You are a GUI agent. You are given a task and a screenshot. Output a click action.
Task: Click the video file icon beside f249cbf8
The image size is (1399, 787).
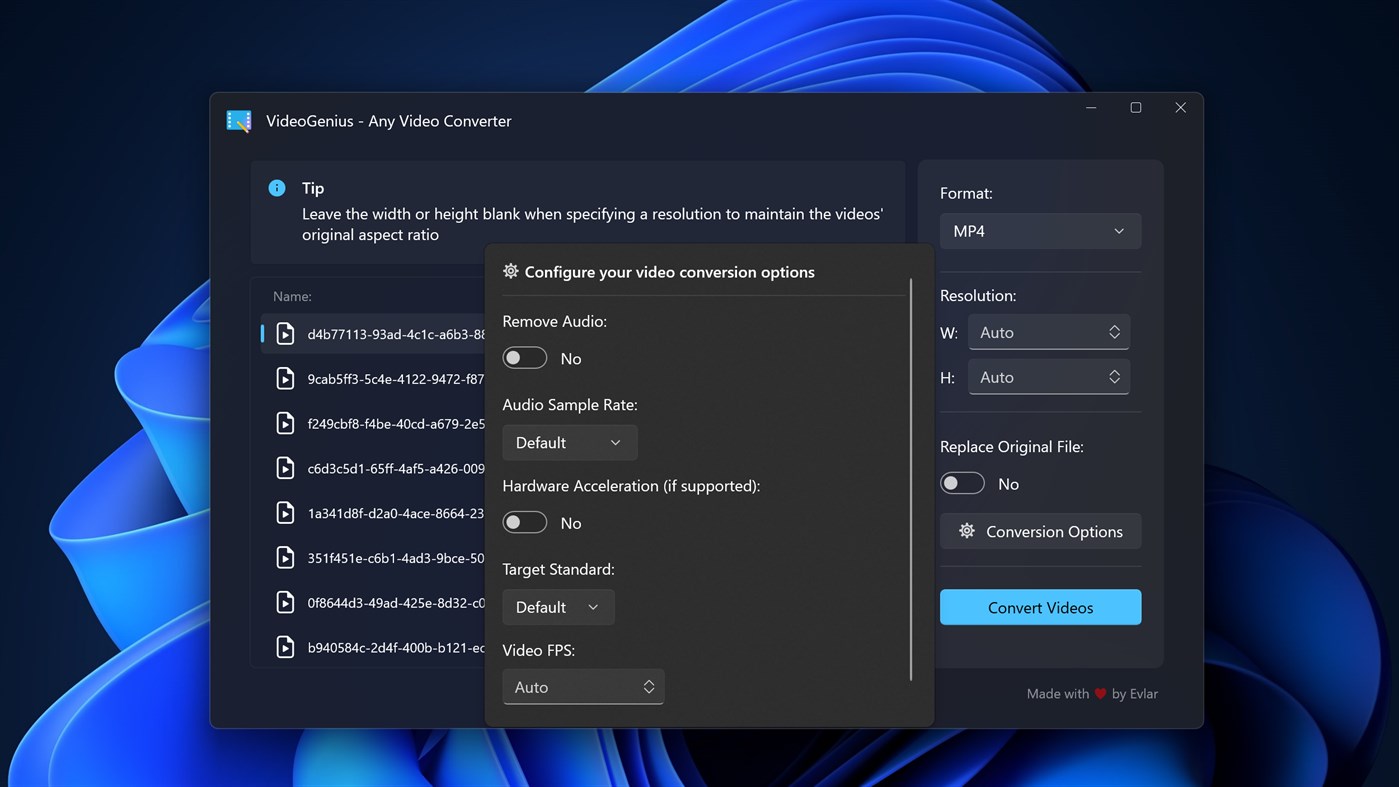(284, 423)
